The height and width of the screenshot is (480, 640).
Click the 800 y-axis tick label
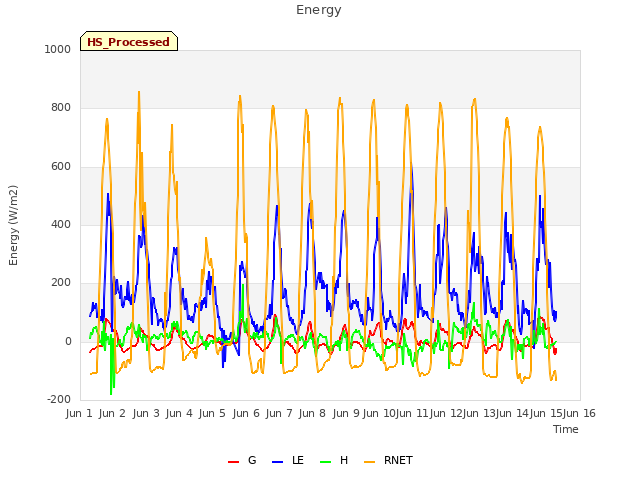point(61,108)
